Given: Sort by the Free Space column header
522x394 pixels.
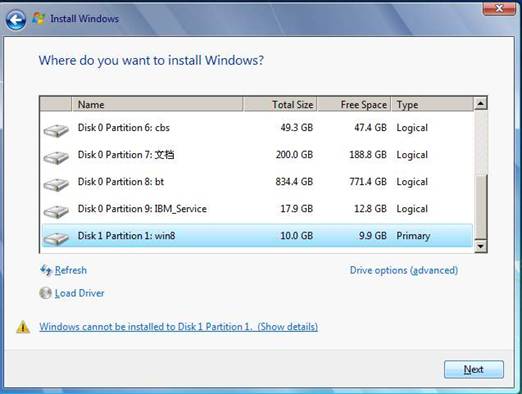Looking at the screenshot, I should (x=354, y=104).
